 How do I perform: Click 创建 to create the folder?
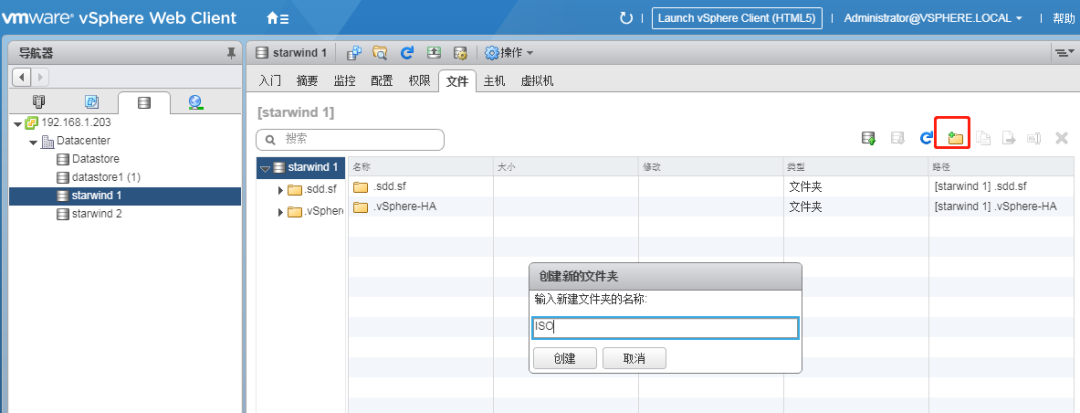coord(565,358)
